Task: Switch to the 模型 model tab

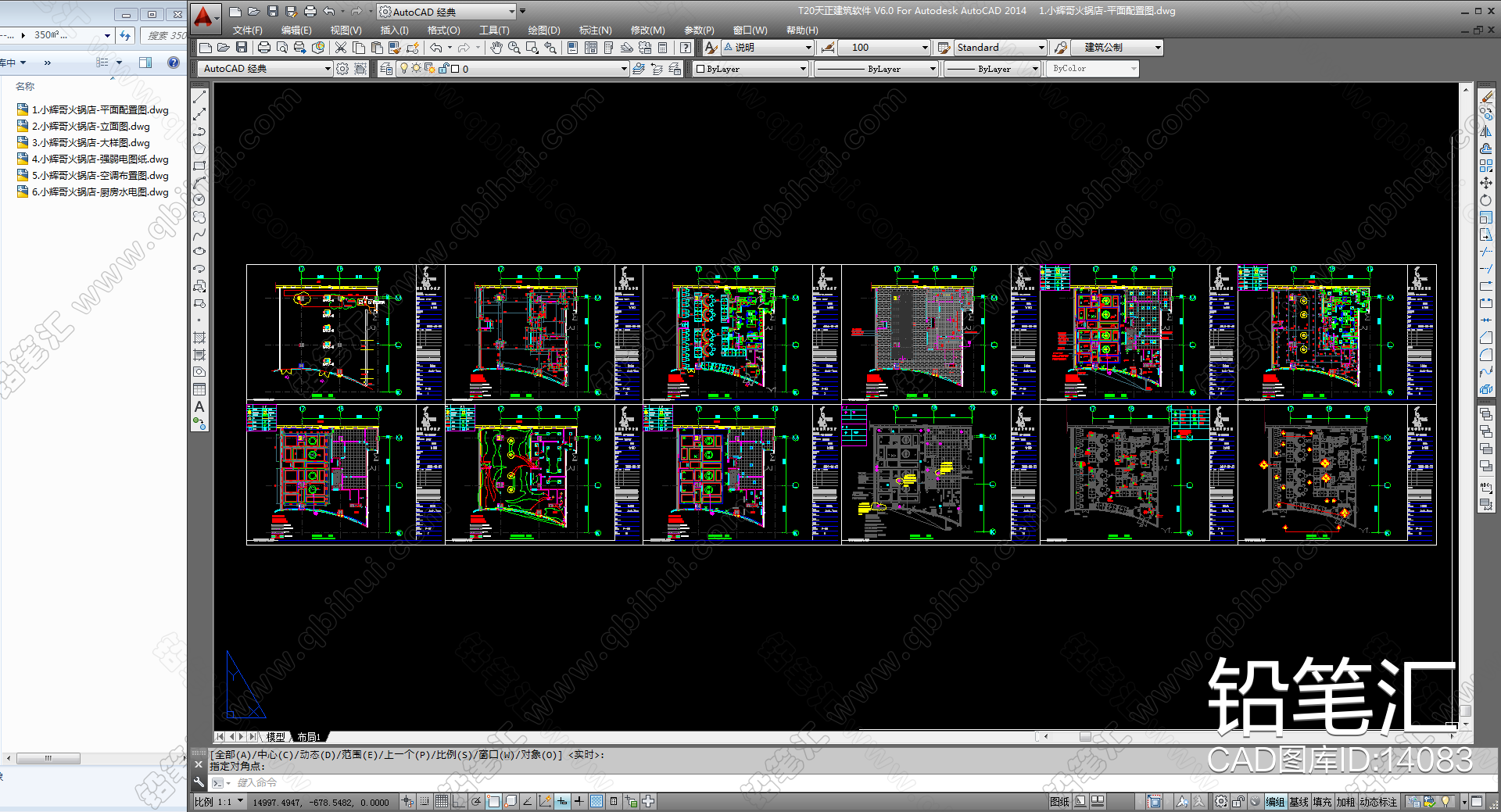Action: tap(275, 737)
